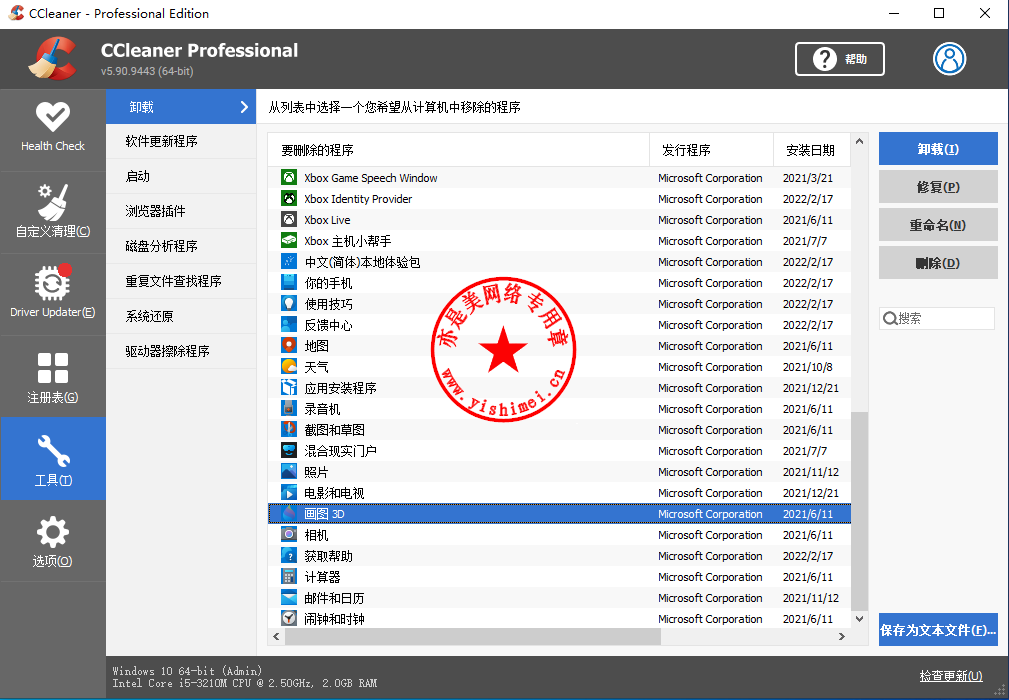Click the 删除(D) delete button

[x=938, y=262]
